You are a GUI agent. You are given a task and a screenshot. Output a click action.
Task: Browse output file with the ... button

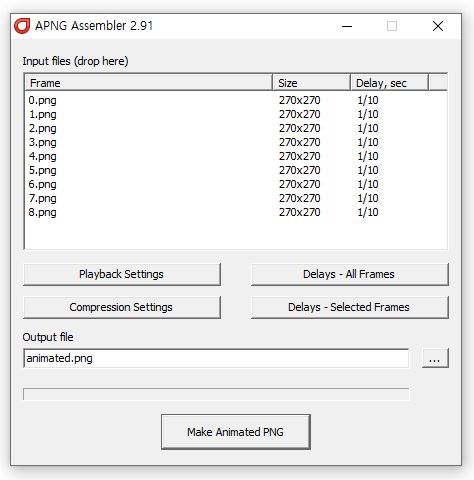[435, 358]
